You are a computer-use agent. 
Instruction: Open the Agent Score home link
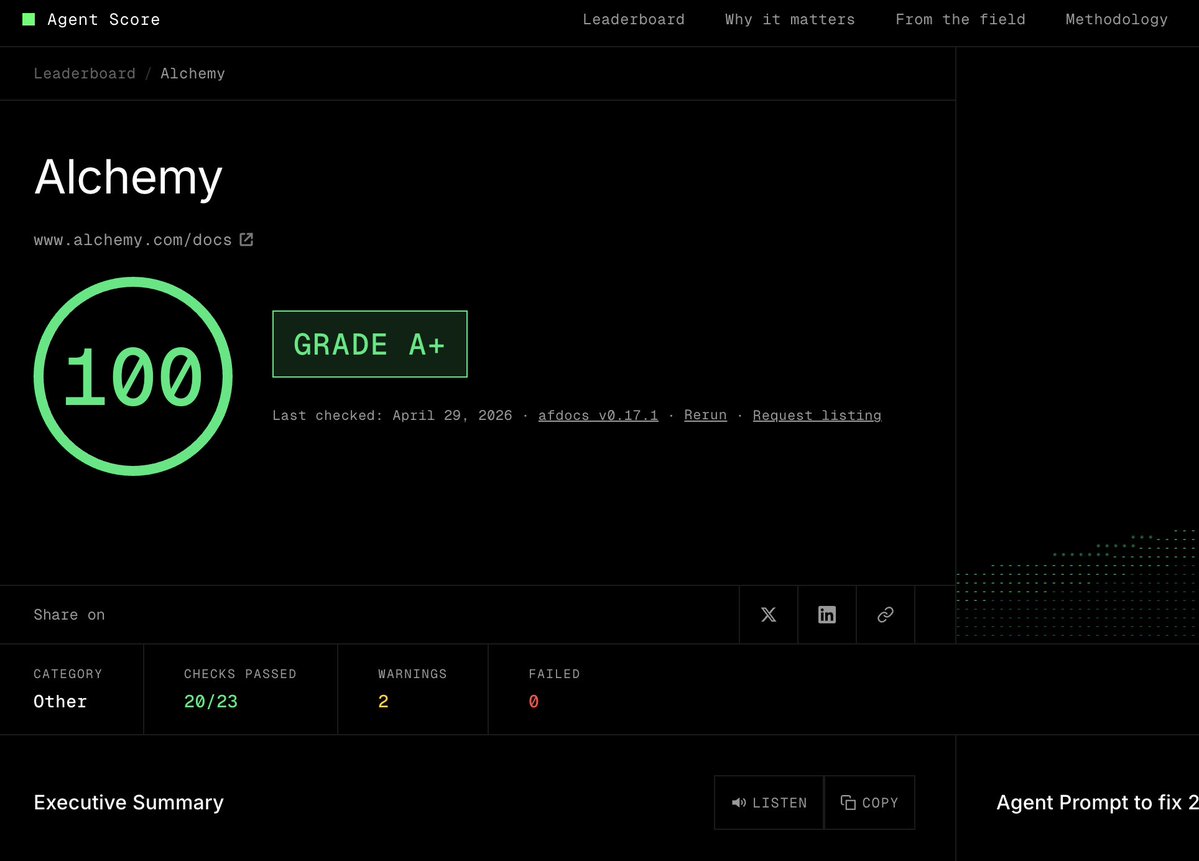coord(91,19)
